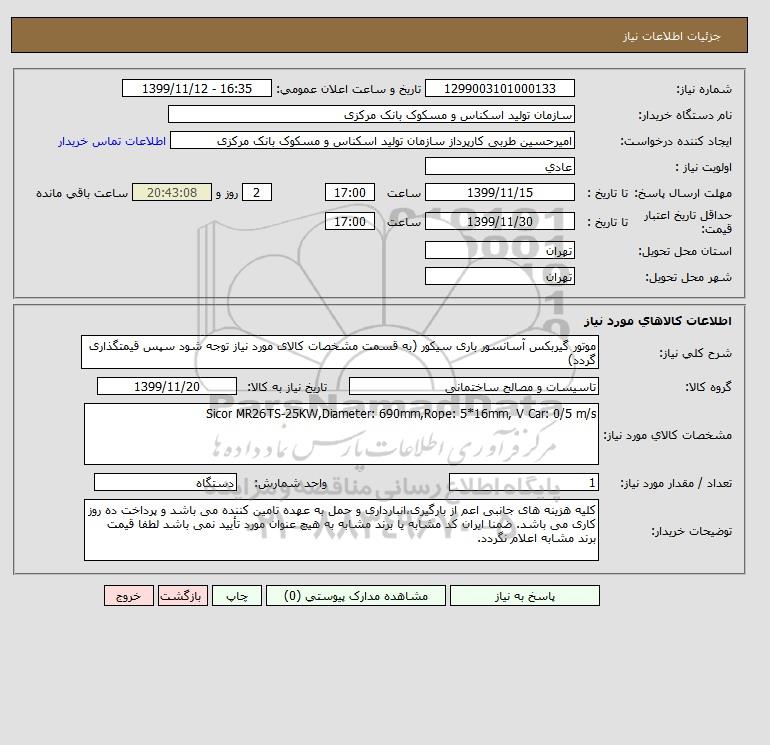Click the تاریخ نیاز به کالا label
770x745 pixels.
point(287,387)
